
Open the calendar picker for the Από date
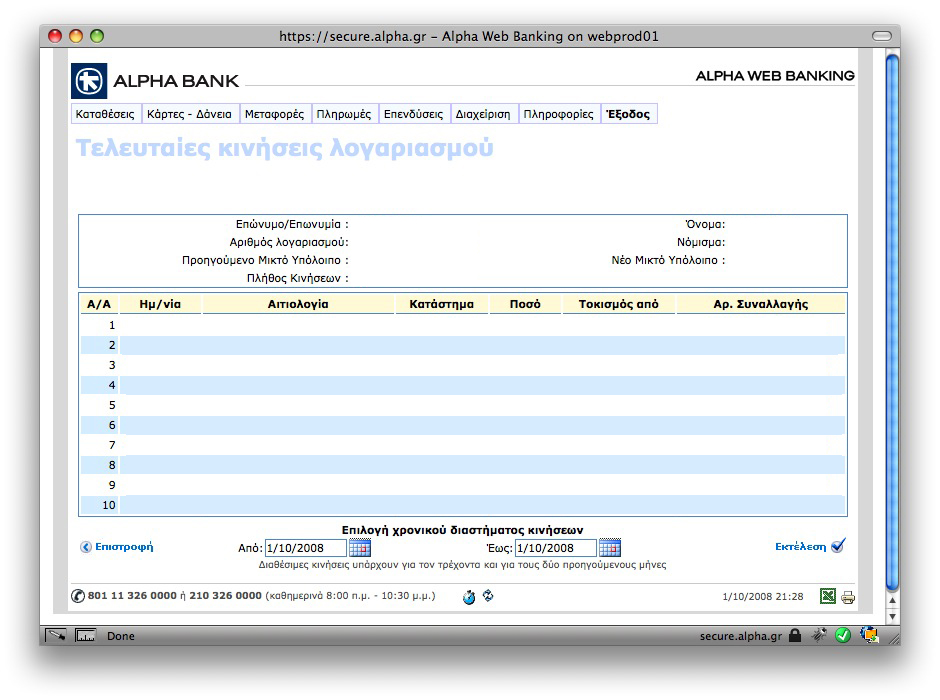point(360,547)
